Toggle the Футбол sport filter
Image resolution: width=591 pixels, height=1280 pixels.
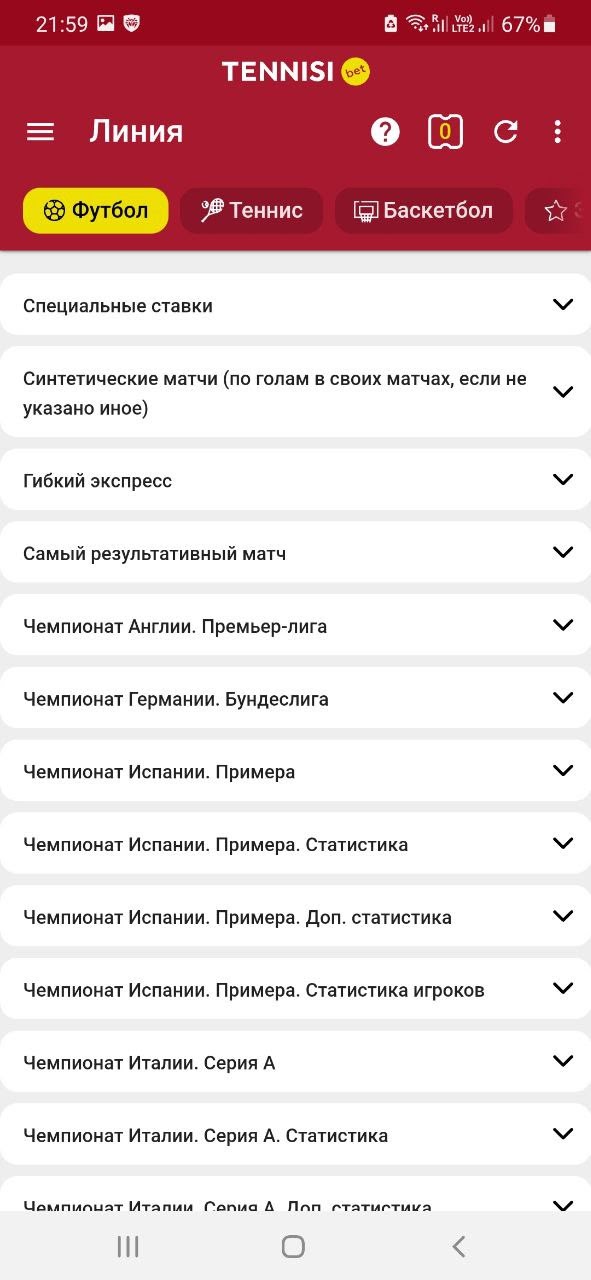click(95, 211)
